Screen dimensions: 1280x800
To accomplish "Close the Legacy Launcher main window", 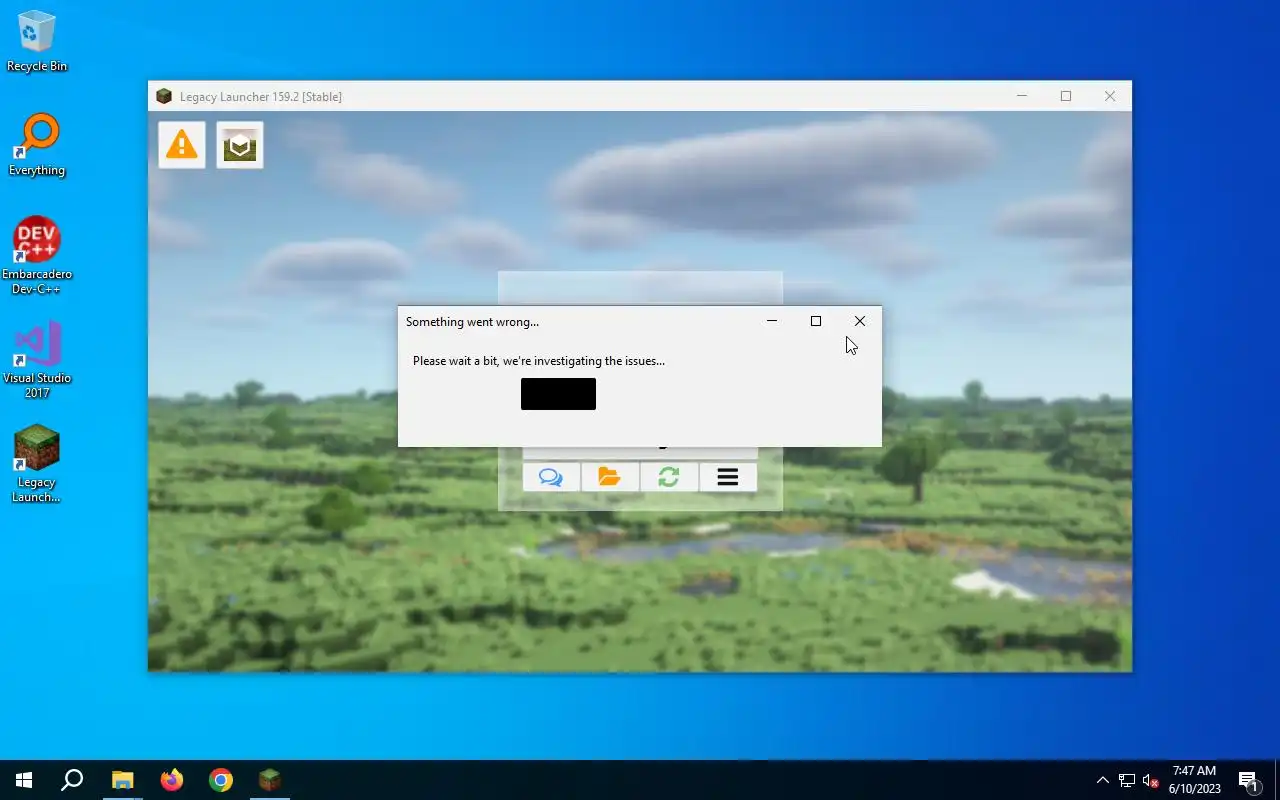I will (x=1110, y=96).
